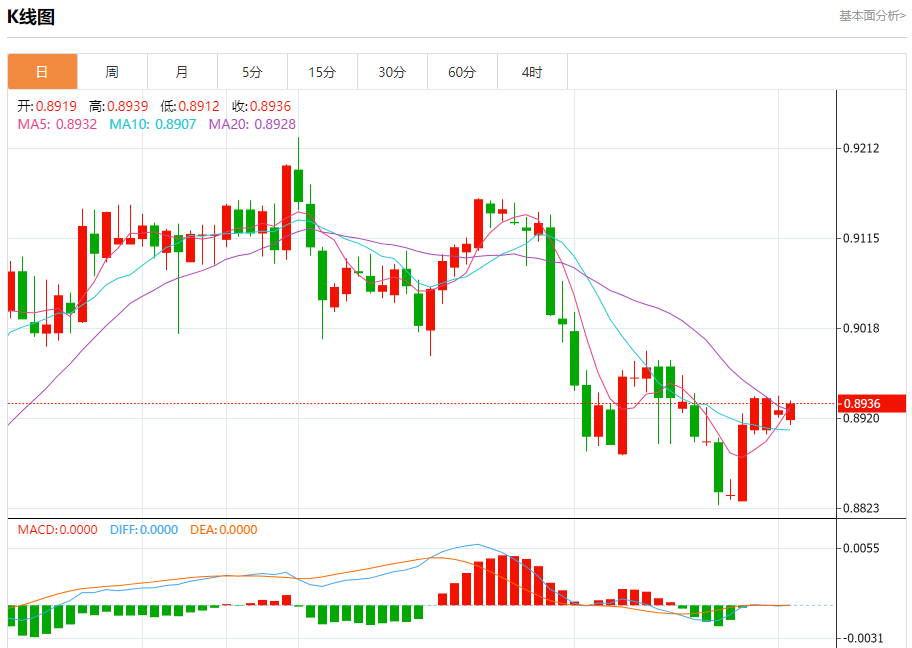Click the MA20: 0.8928 indicator label
The image size is (912, 648).
pyautogui.click(x=252, y=124)
